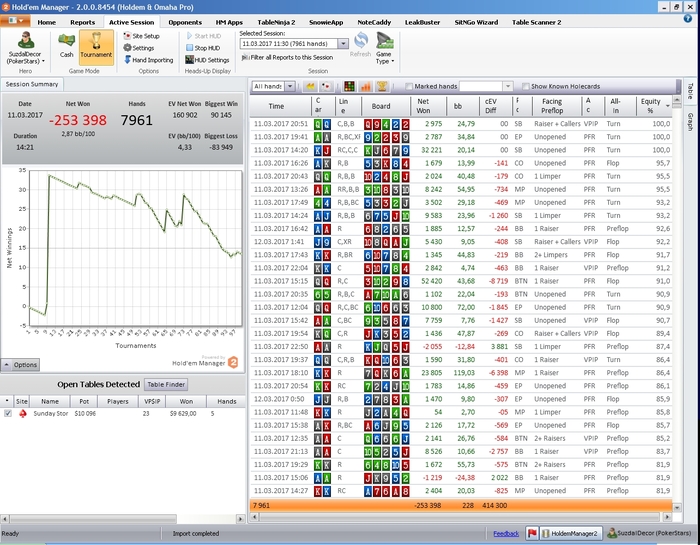This screenshot has height=545, width=700.
Task: Open the SuzdalDecor hero selector
Action: tap(25, 48)
